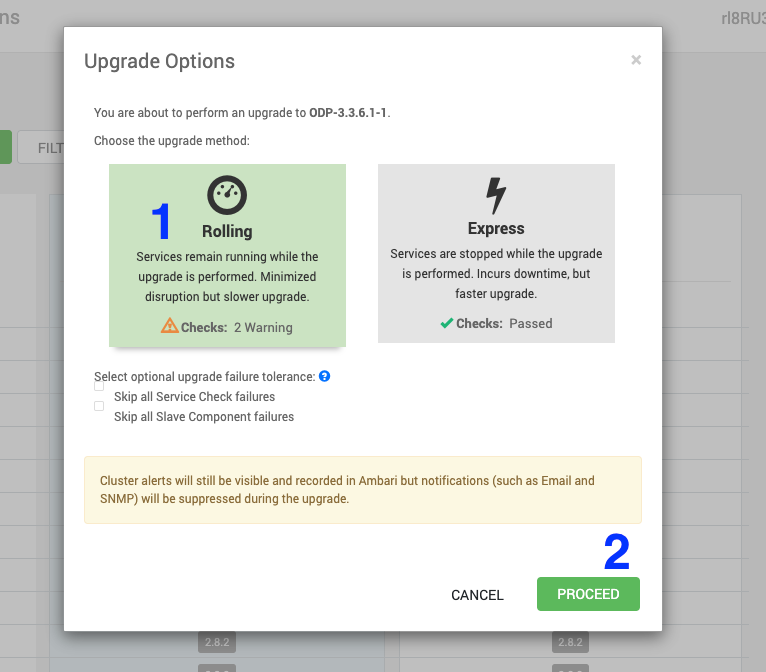Click the Upgrade Options dialog title
Screen dimensions: 766x672
160,61
